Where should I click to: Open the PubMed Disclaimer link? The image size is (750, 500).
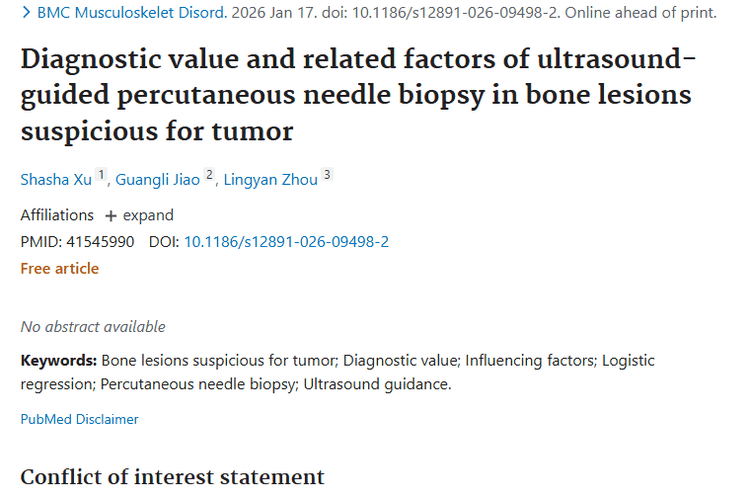click(x=79, y=419)
